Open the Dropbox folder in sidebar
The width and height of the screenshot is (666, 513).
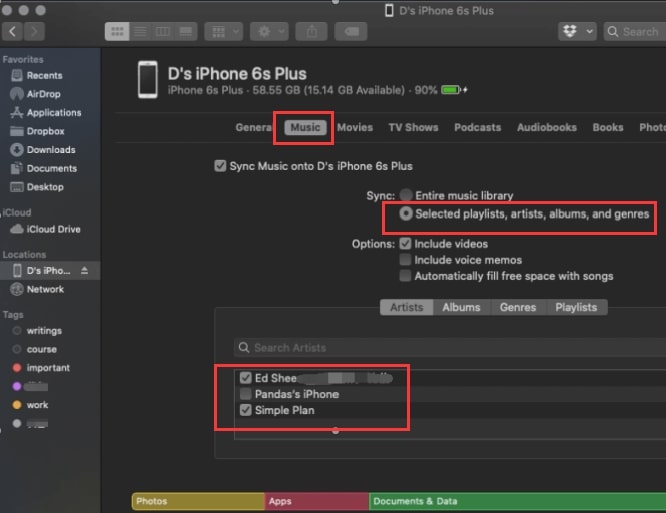click(x=45, y=132)
